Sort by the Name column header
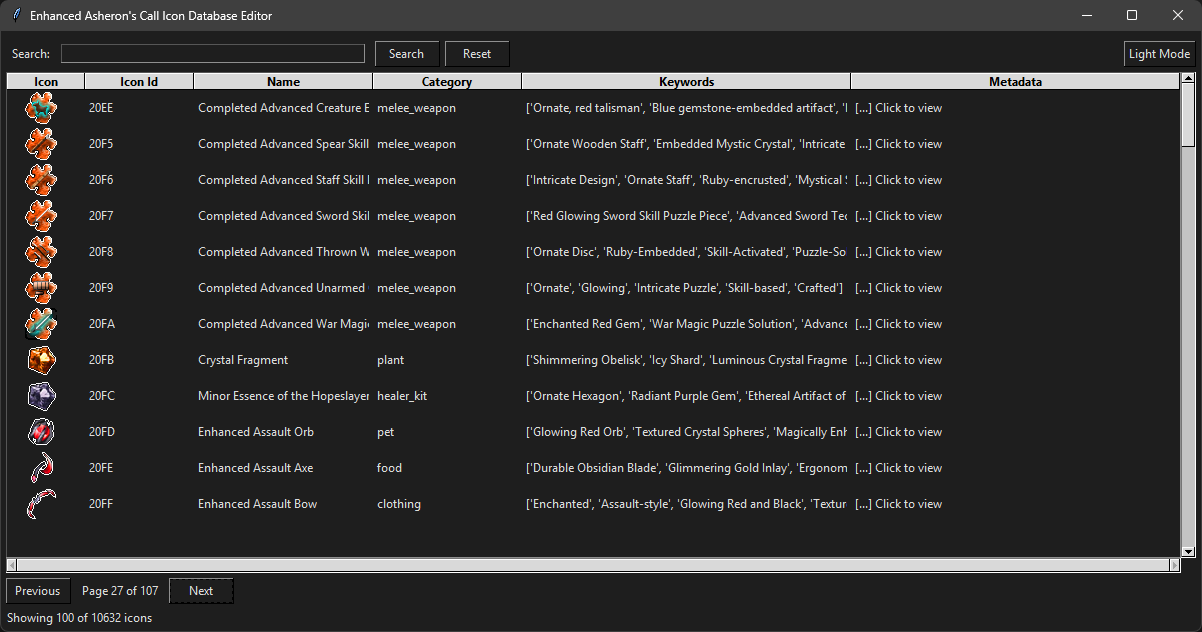Image resolution: width=1202 pixels, height=632 pixels. click(283, 82)
